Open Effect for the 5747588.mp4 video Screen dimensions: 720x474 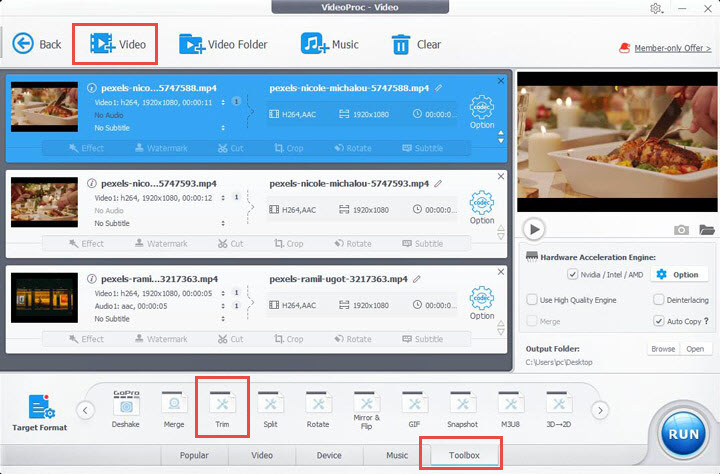pos(86,148)
